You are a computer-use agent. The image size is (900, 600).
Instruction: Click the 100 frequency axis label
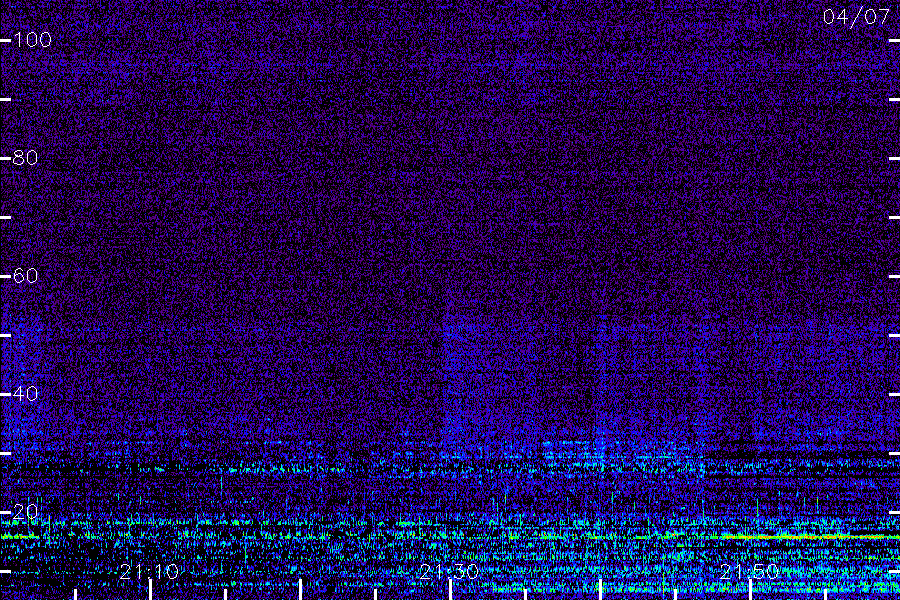[32, 40]
